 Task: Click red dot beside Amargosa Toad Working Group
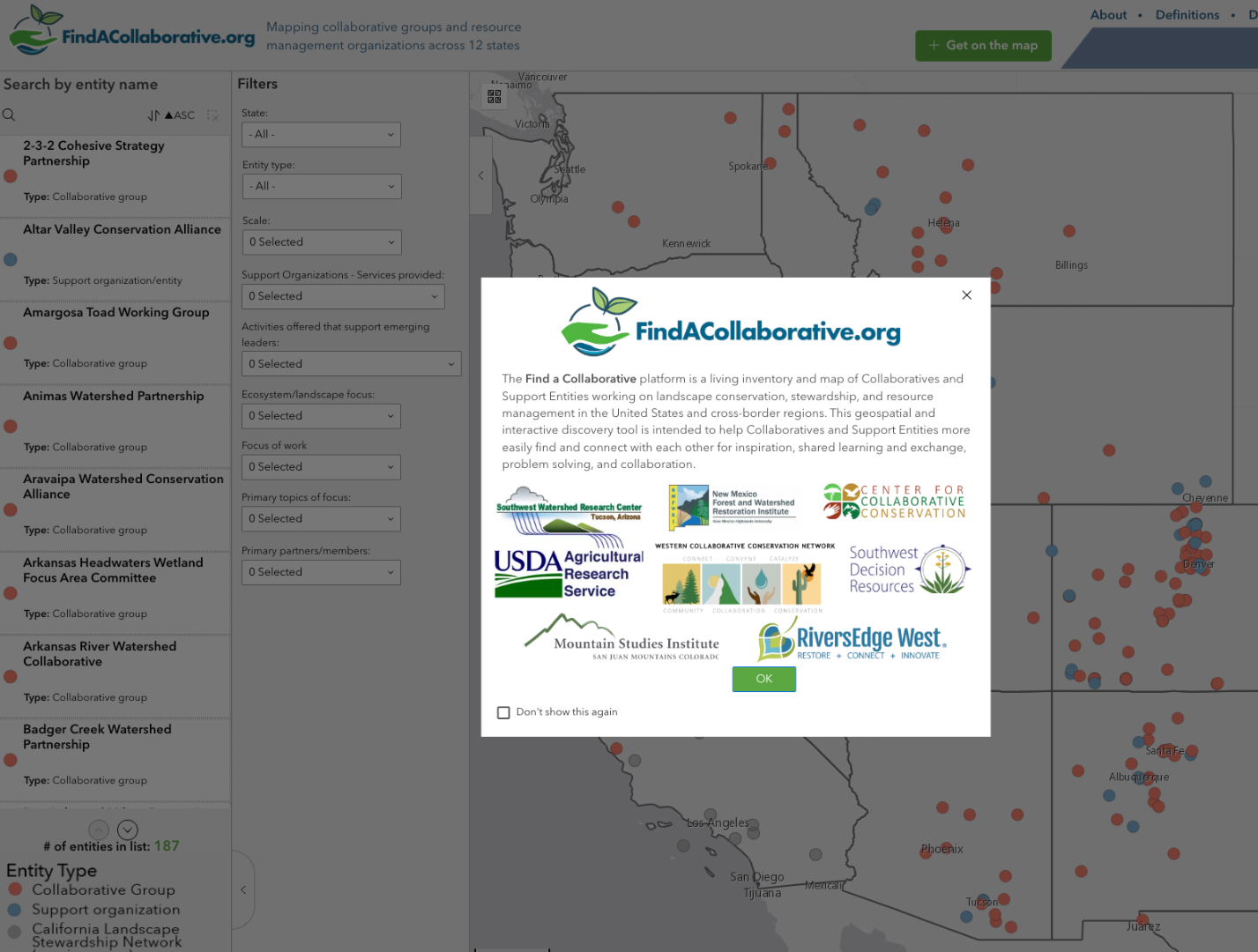point(11,343)
